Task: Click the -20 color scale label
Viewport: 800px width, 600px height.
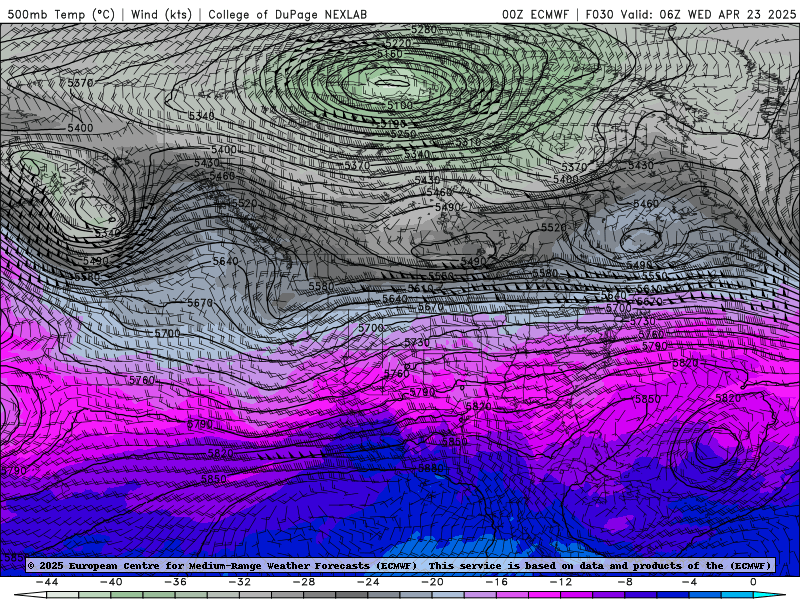Action: click(x=432, y=582)
